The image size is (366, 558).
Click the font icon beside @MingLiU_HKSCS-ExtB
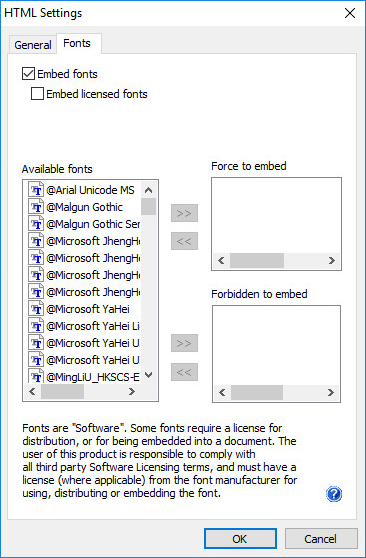pos(36,376)
